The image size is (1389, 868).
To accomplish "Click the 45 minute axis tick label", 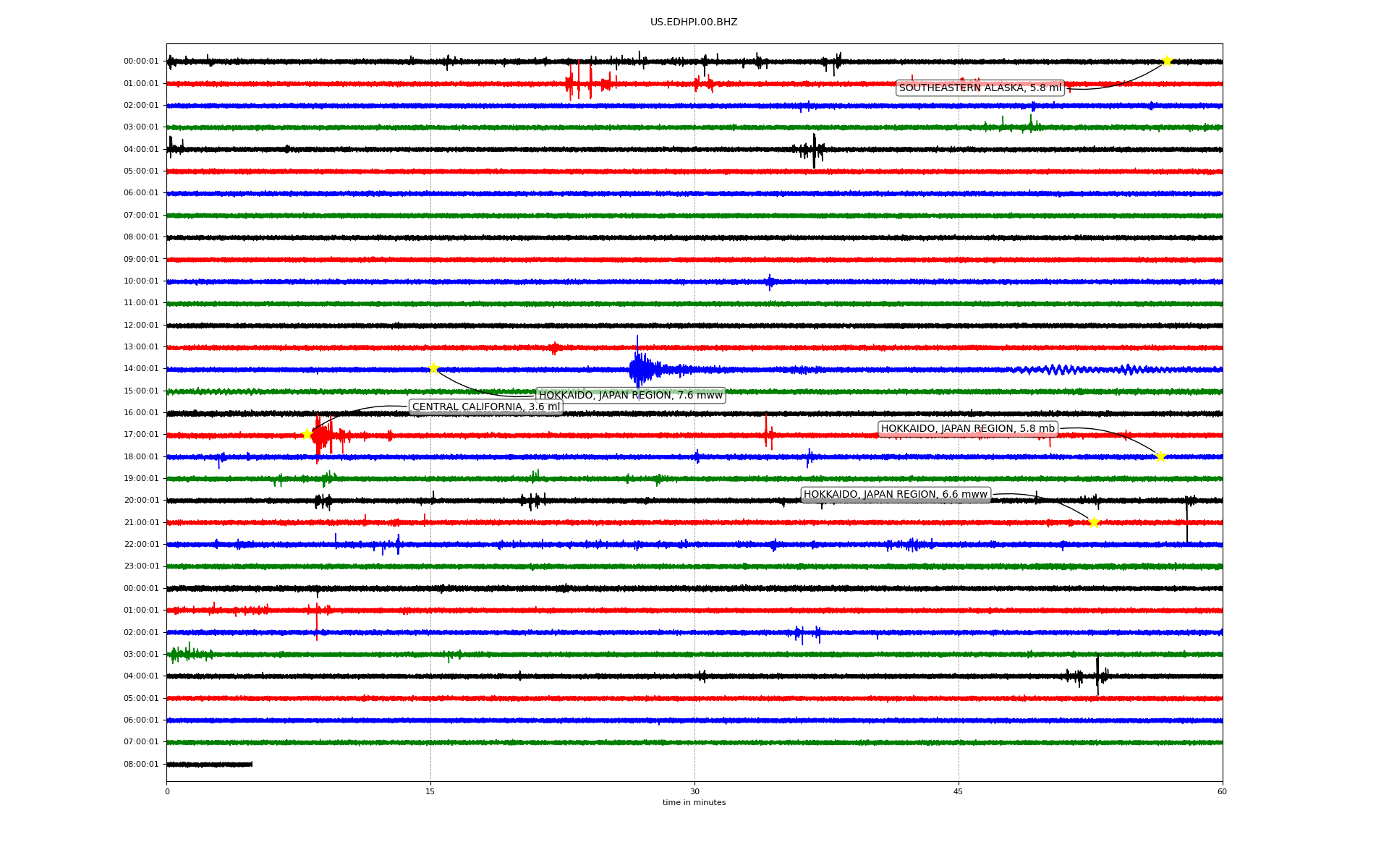I will click(959, 791).
